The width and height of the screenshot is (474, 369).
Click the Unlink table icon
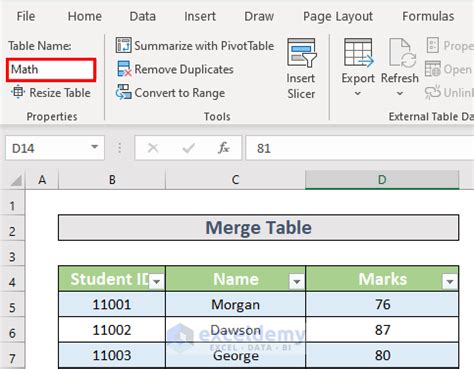tap(433, 92)
